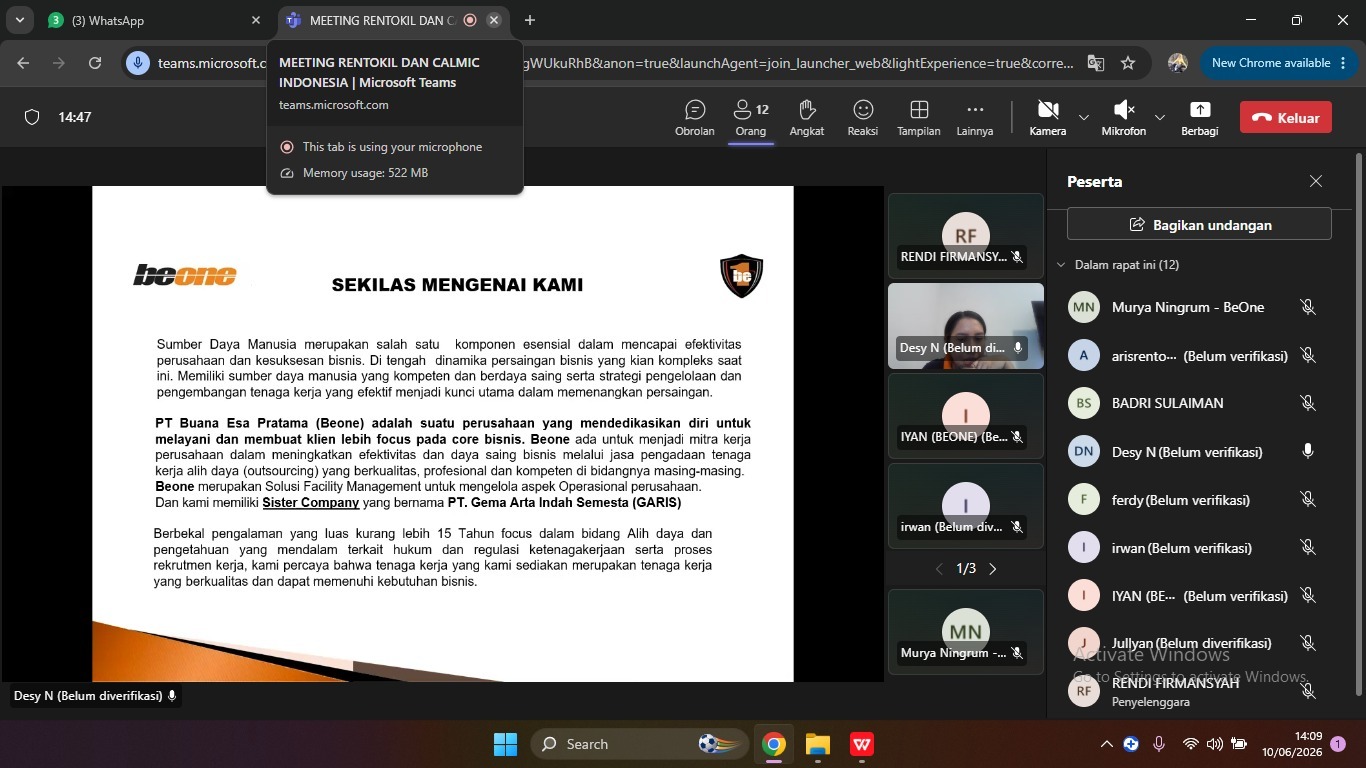The width and height of the screenshot is (1366, 768).
Task: Leave the meeting with Keluar
Action: pyautogui.click(x=1286, y=117)
